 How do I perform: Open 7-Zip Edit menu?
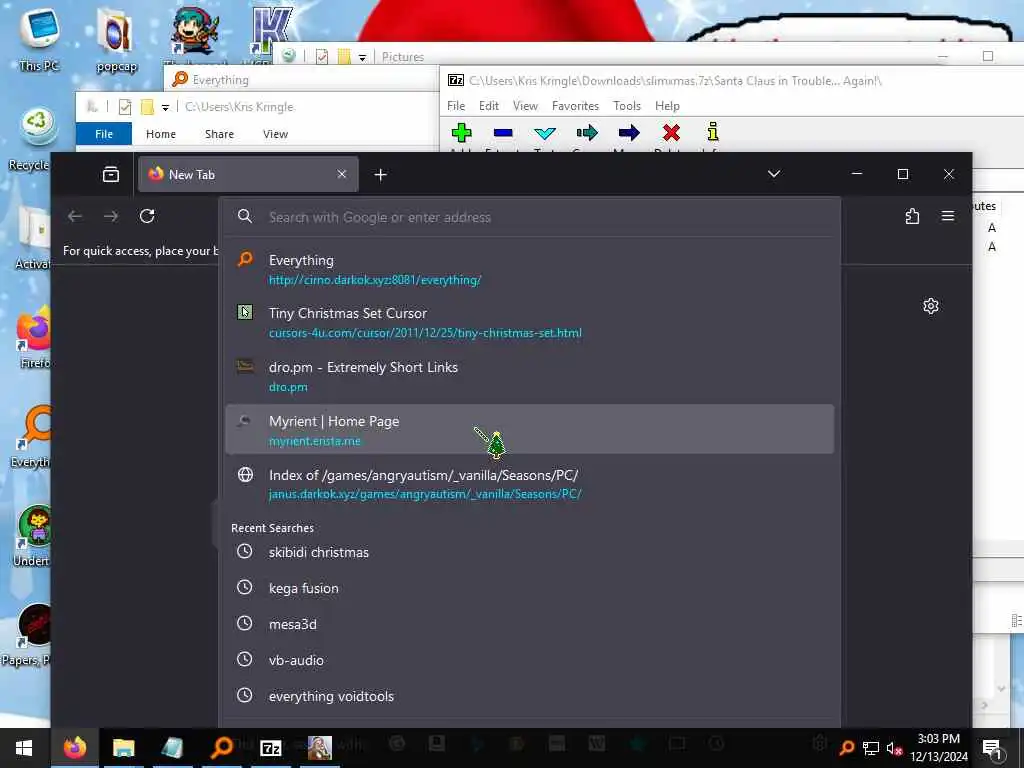pos(488,106)
